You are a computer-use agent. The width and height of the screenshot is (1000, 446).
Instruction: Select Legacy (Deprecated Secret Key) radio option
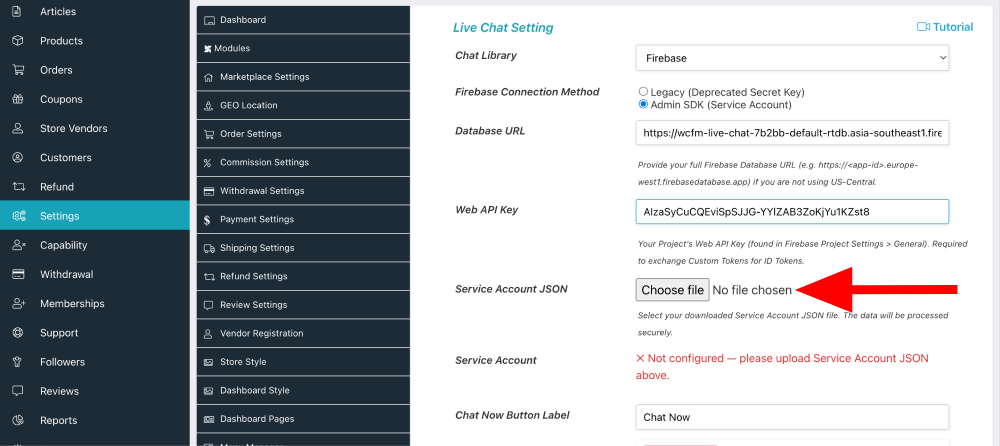[x=643, y=91]
